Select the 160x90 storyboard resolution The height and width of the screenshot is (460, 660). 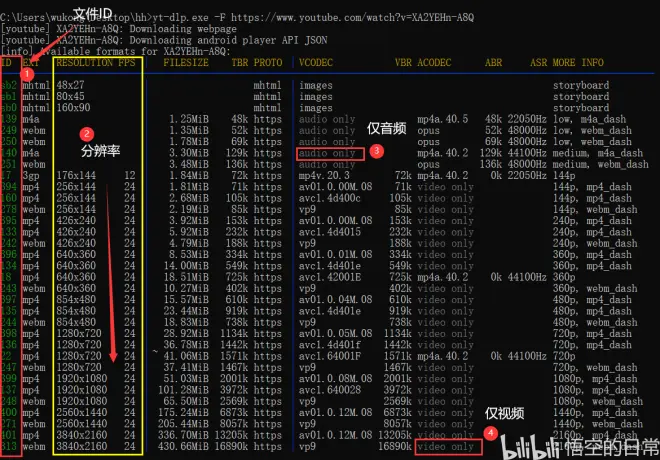point(73,108)
